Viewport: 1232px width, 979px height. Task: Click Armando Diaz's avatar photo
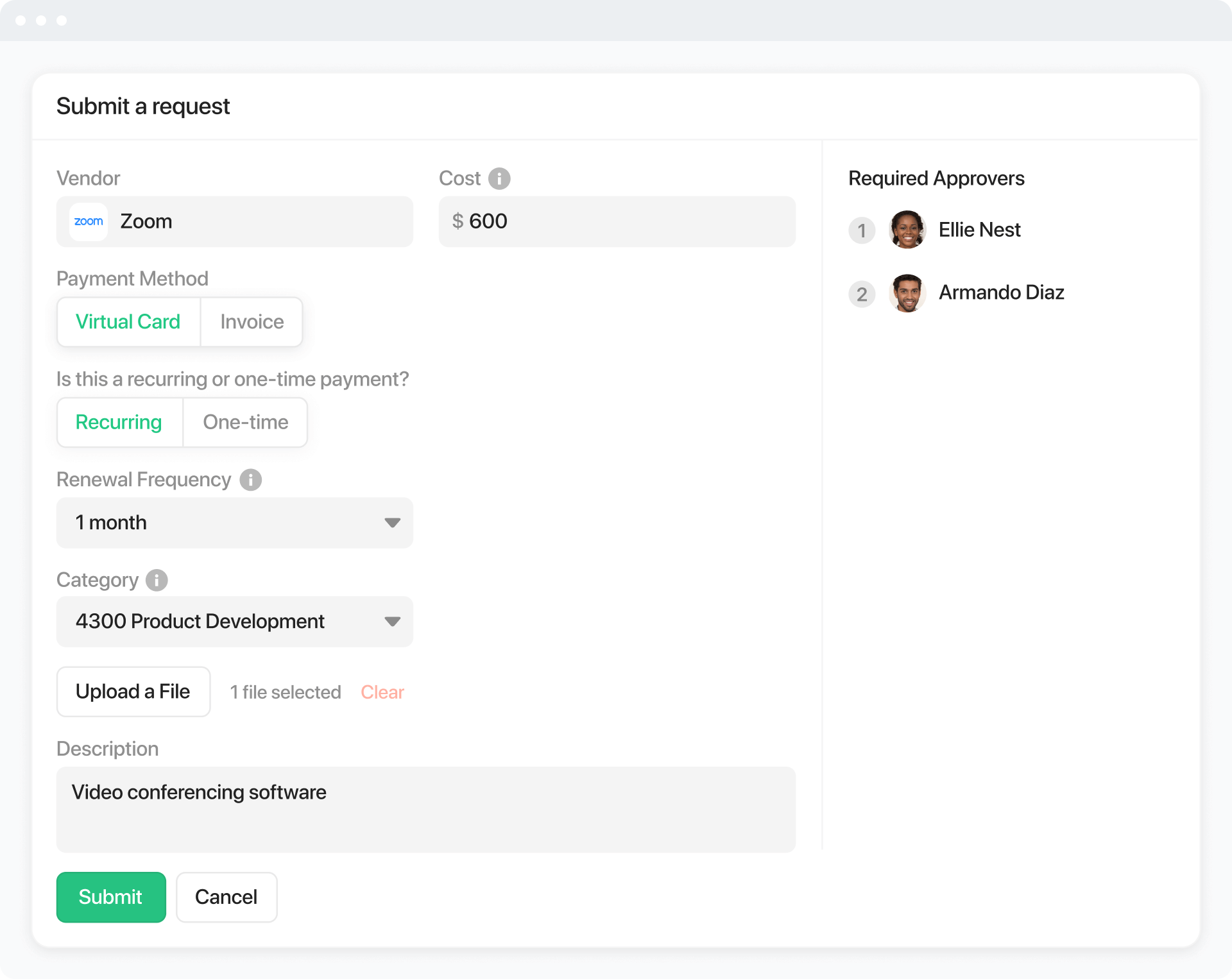click(x=907, y=293)
